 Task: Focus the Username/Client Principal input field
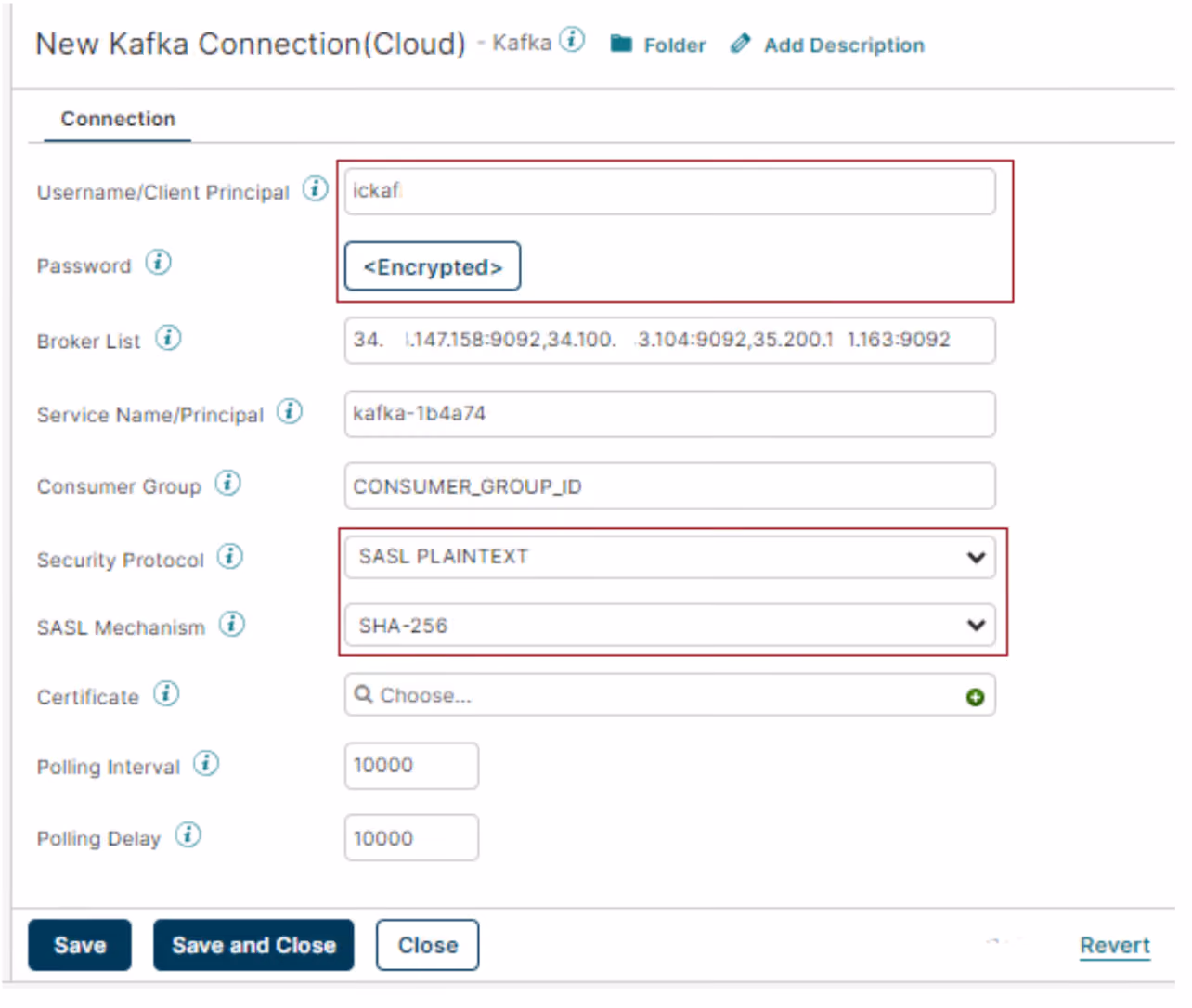pyautogui.click(x=669, y=191)
